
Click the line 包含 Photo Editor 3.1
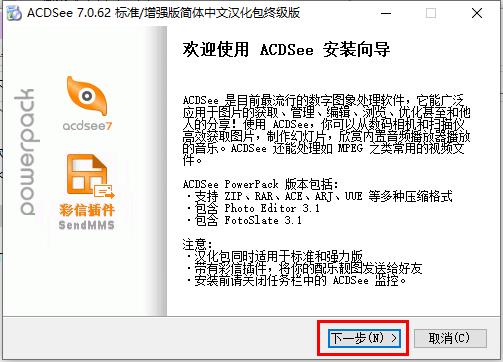[253, 209]
